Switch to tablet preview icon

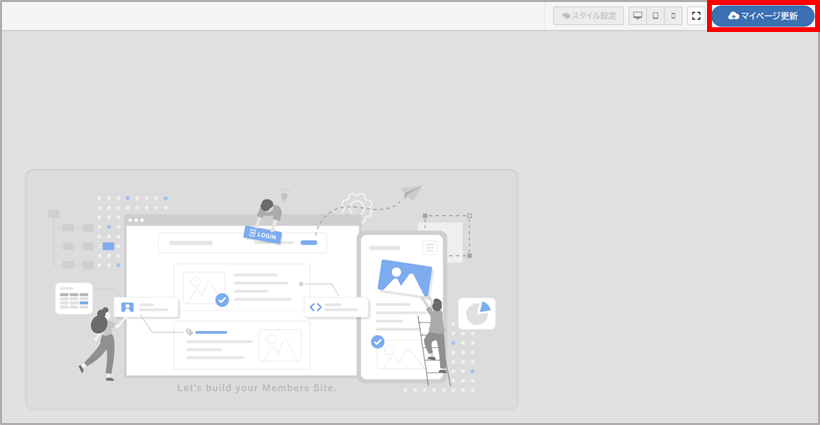click(655, 16)
